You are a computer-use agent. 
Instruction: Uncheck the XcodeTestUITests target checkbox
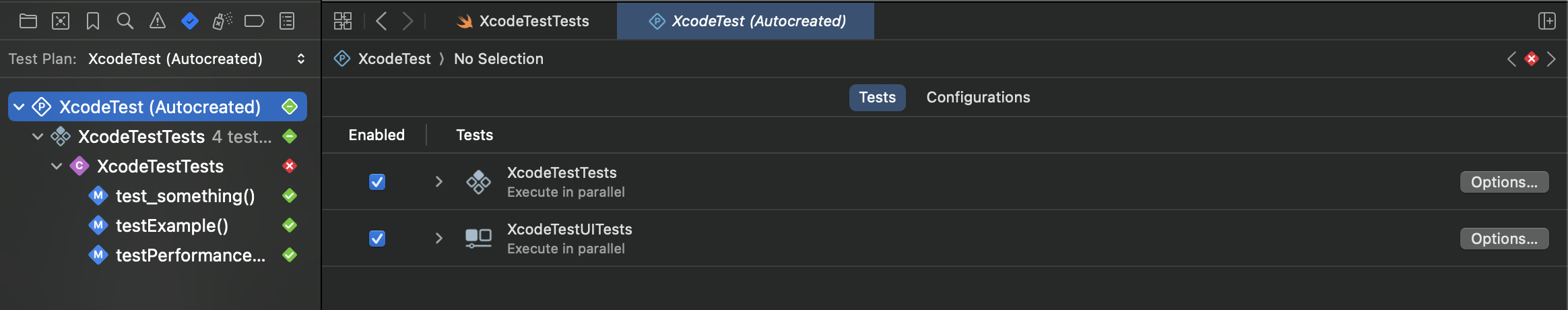(377, 239)
